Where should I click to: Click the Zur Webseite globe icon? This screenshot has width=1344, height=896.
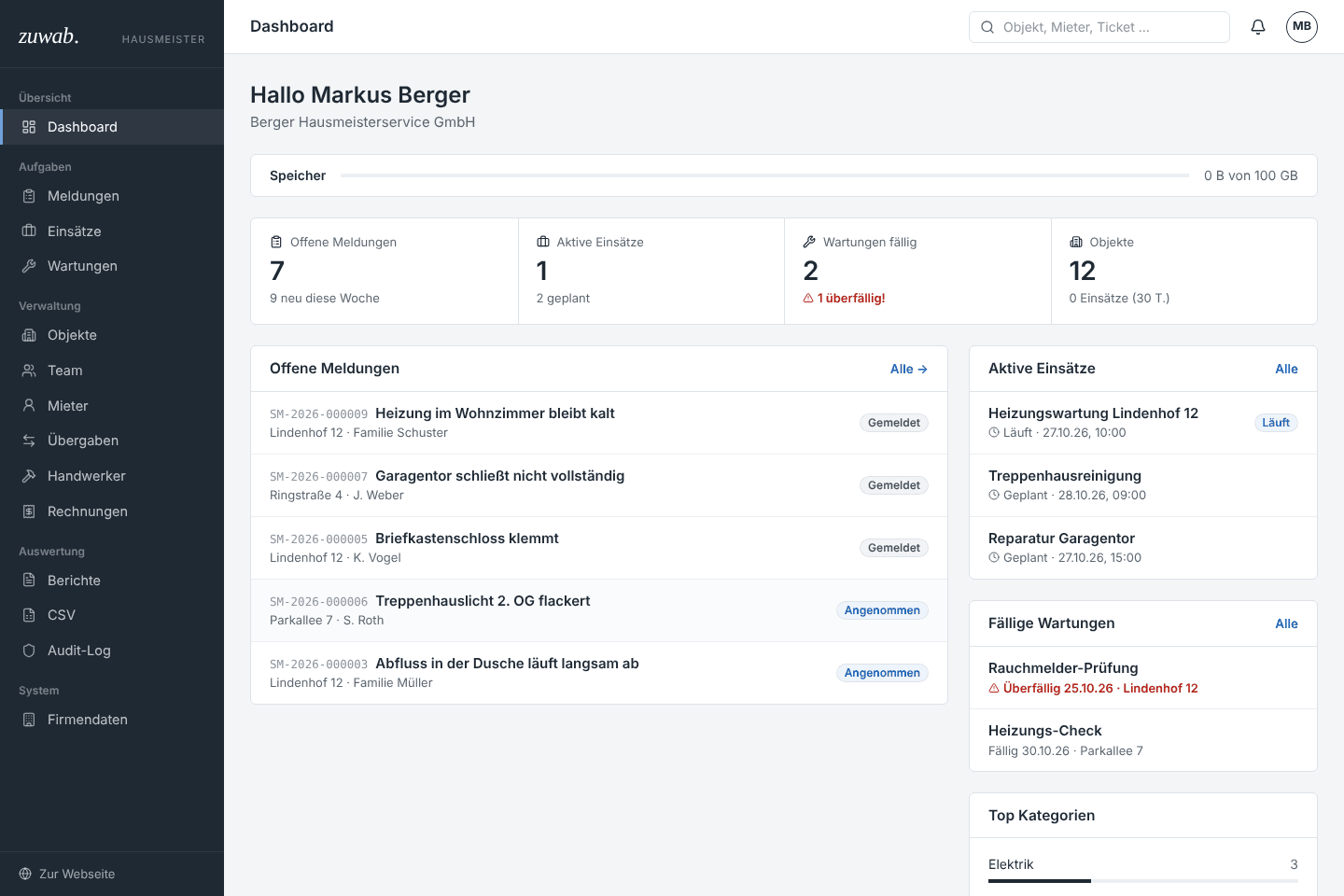click(25, 875)
